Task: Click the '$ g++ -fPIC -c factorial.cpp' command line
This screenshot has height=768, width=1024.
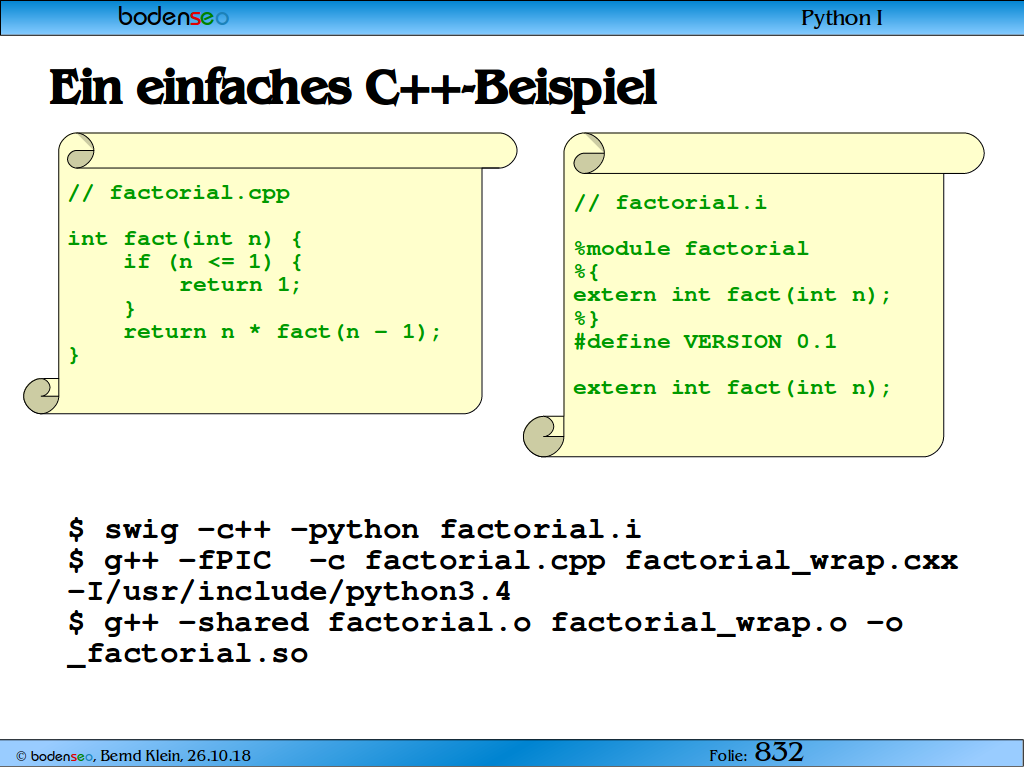Action: pyautogui.click(x=513, y=561)
